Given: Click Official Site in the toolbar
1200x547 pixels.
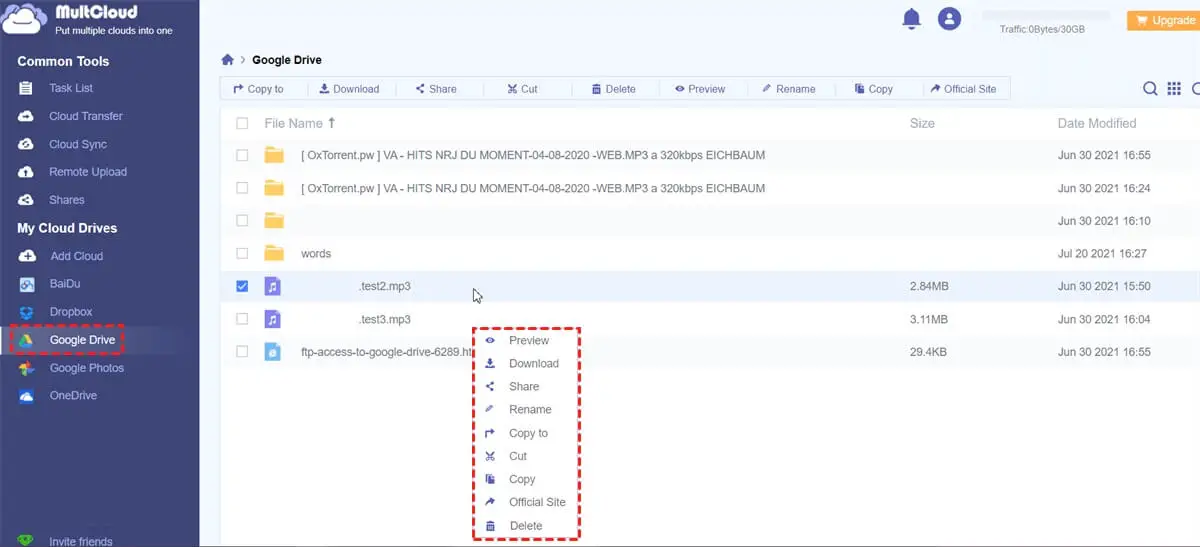Looking at the screenshot, I should tap(963, 89).
